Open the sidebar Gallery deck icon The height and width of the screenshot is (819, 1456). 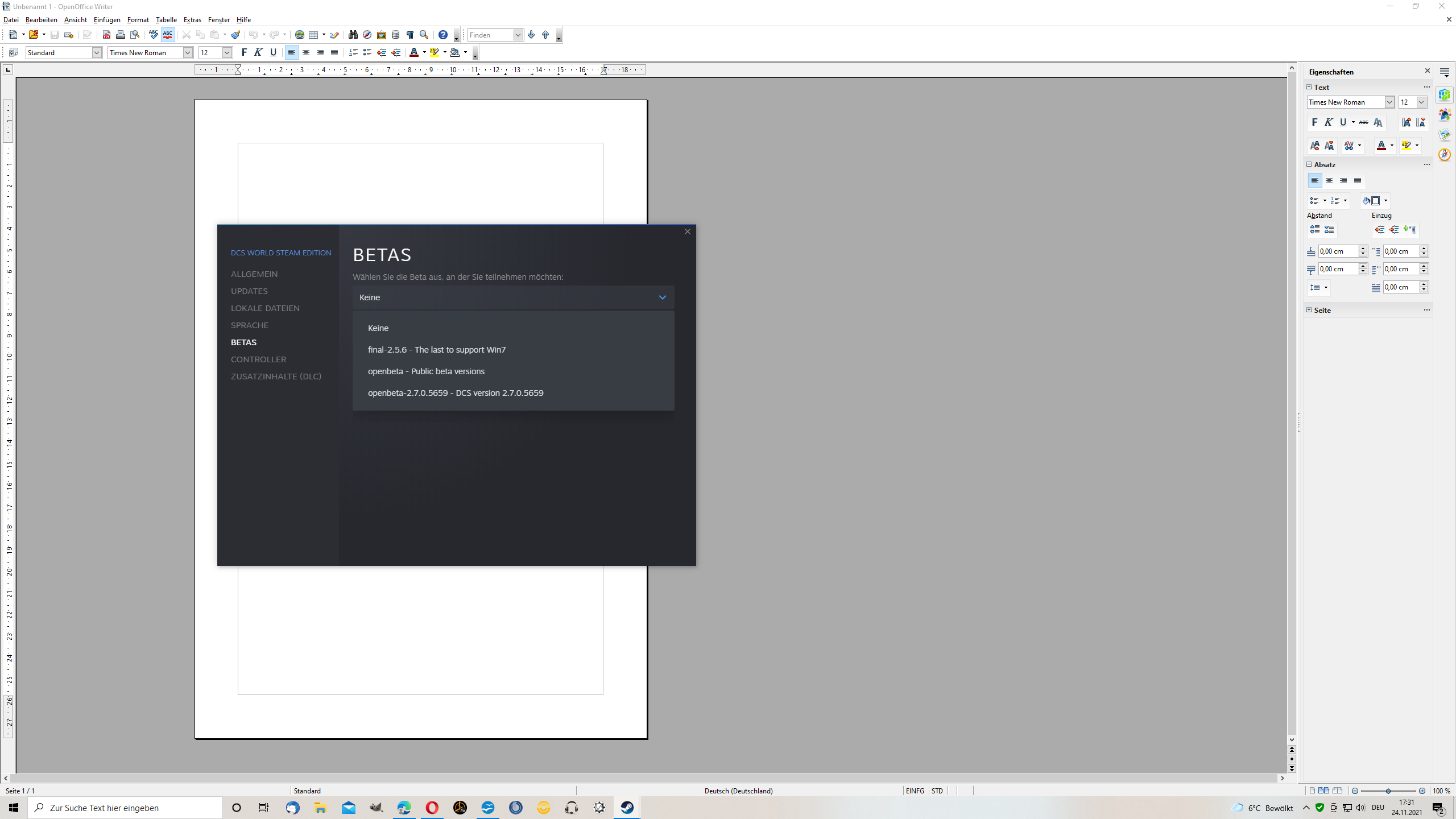[1445, 135]
